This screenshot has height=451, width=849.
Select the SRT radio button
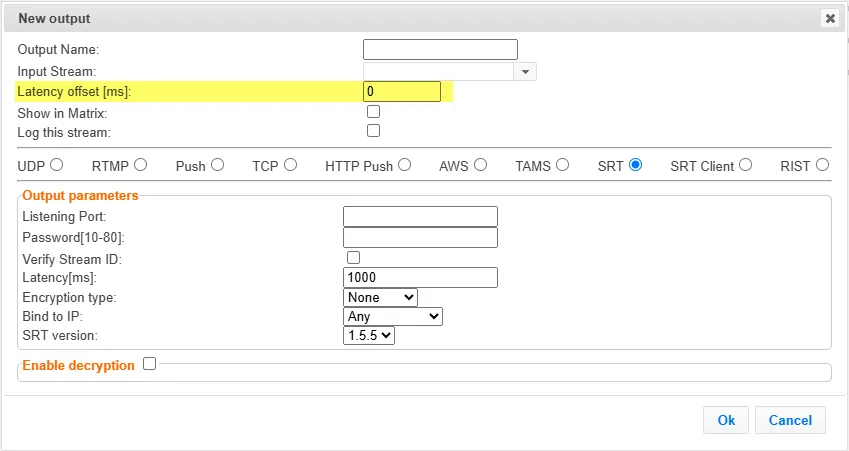(x=636, y=165)
